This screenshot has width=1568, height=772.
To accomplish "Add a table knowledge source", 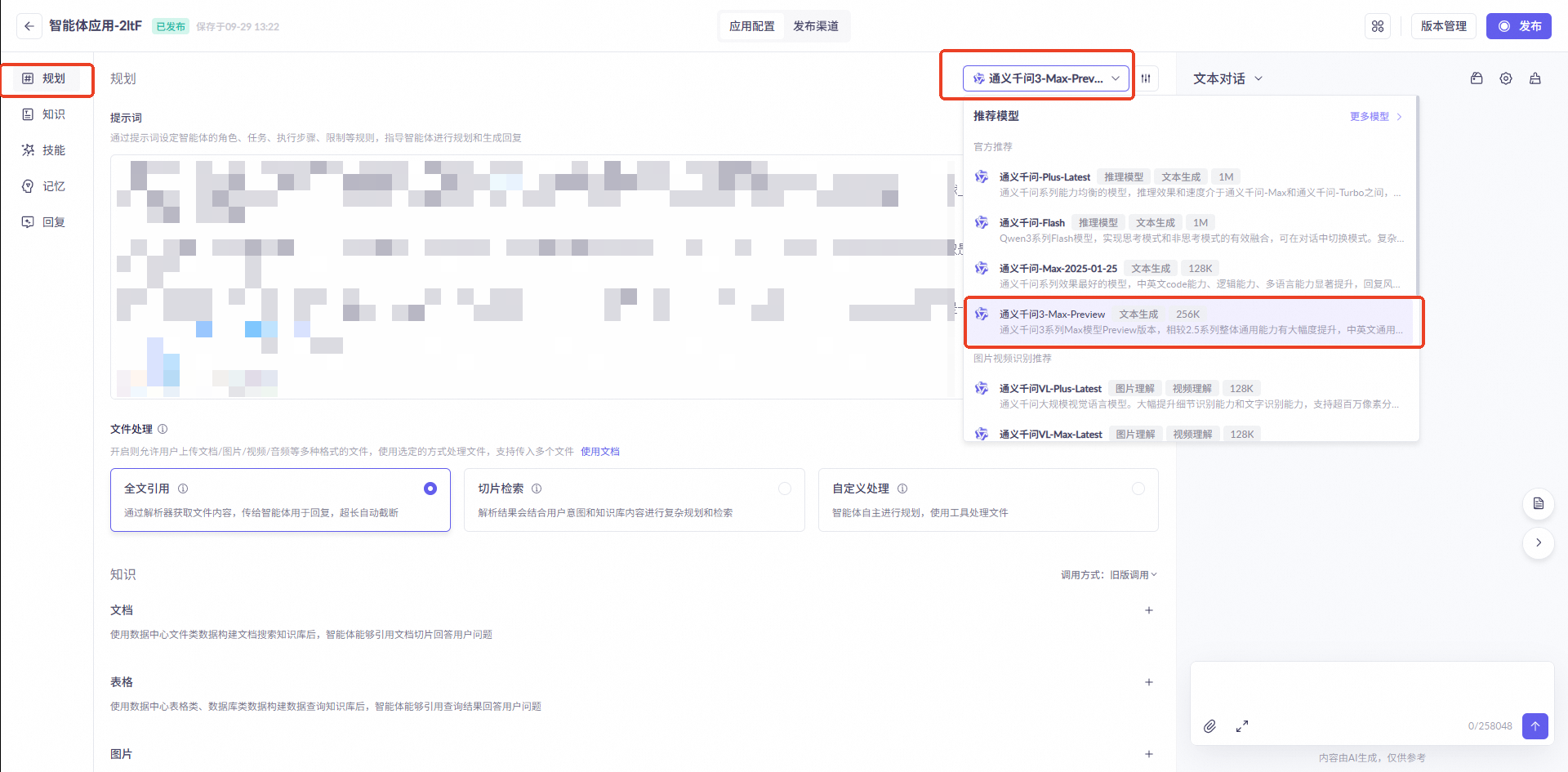I will point(1149,682).
